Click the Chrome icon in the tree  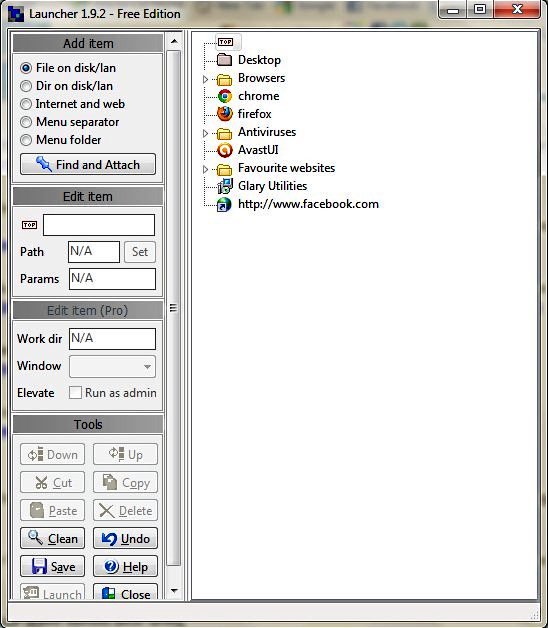click(x=225, y=96)
